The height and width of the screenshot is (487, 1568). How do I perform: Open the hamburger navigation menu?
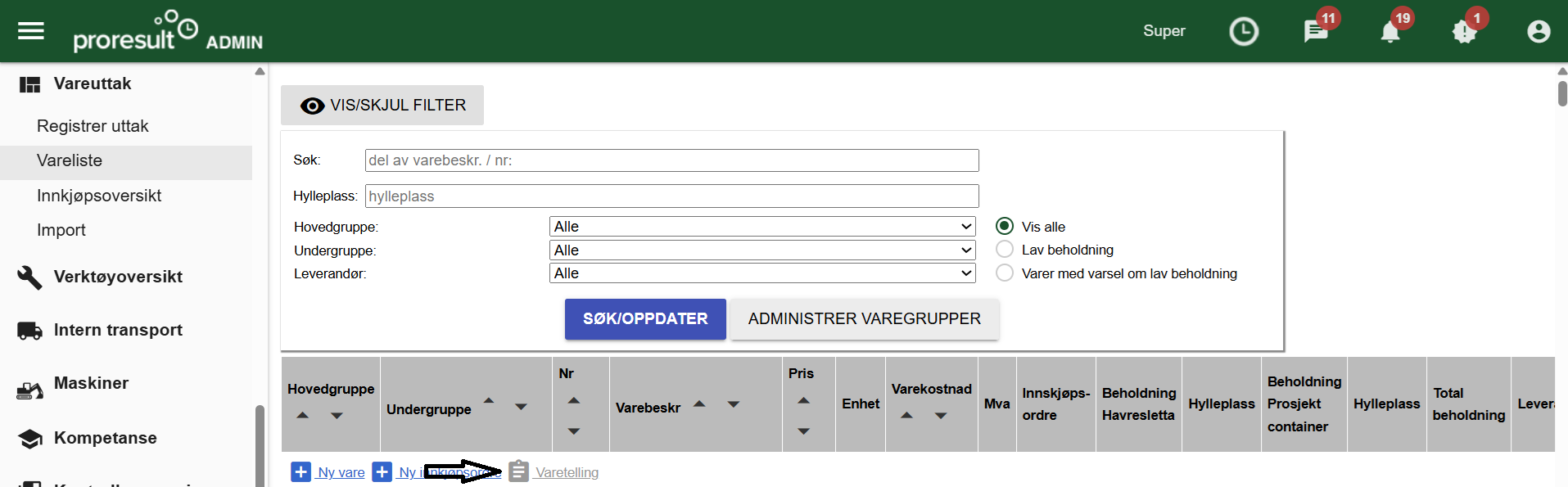[x=31, y=31]
